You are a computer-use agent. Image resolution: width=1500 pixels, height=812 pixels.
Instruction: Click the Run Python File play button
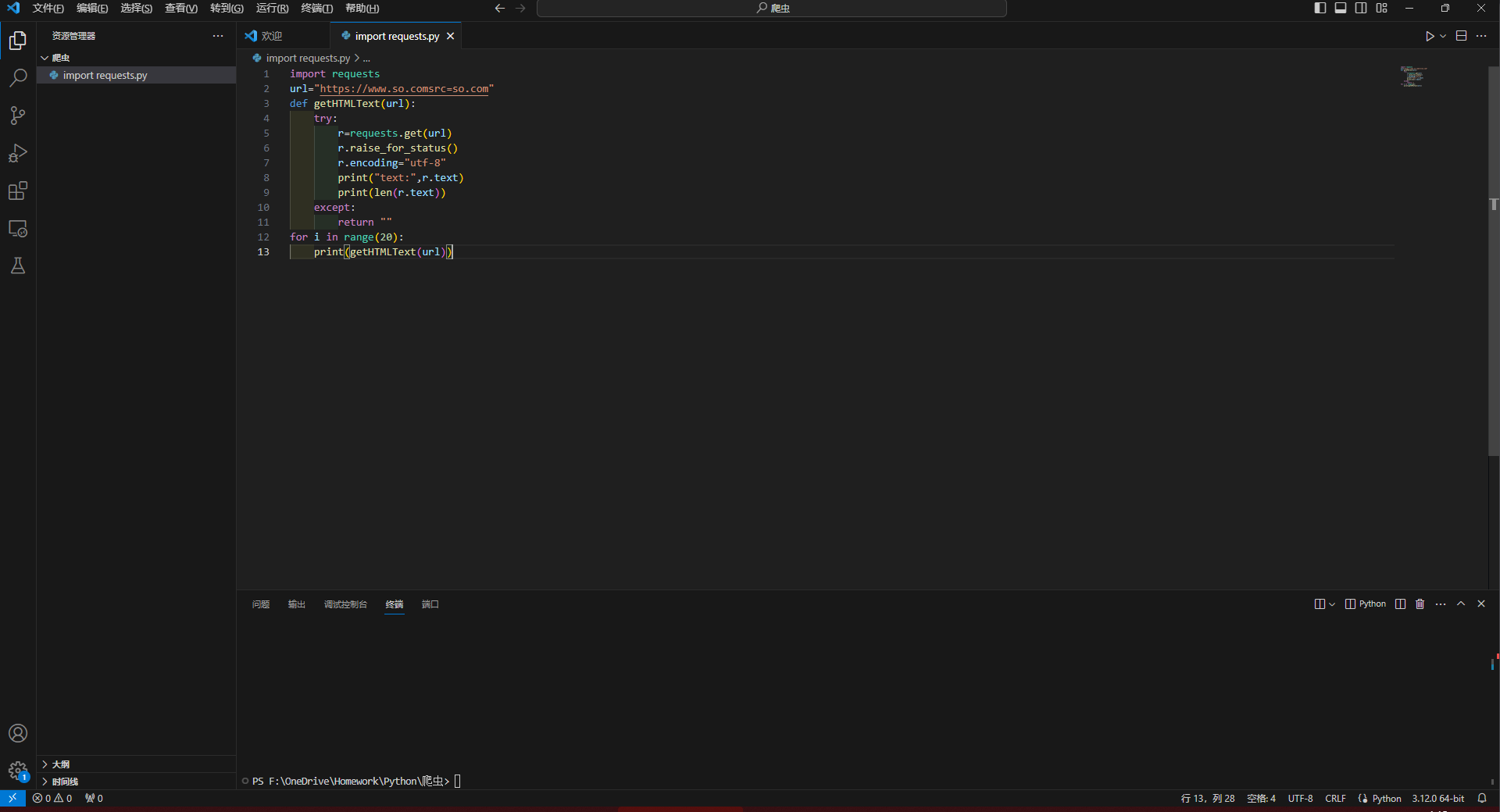point(1430,36)
